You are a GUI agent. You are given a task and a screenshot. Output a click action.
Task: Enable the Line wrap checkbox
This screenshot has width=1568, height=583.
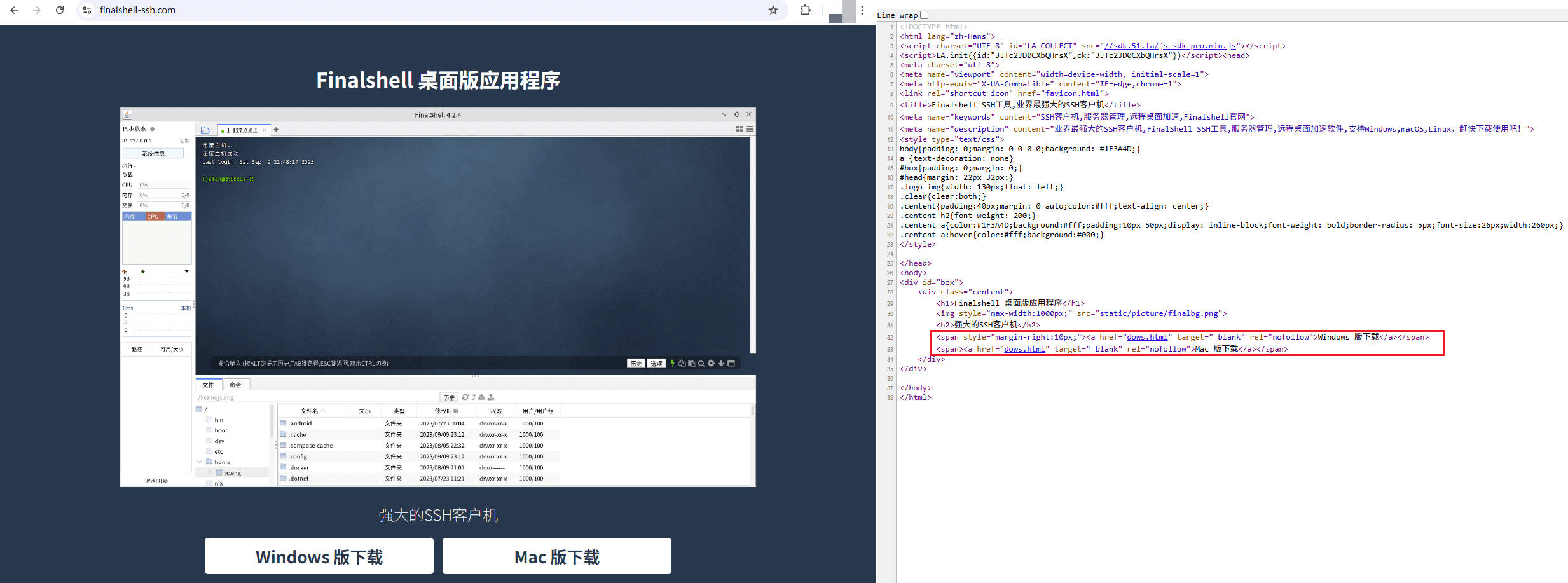(x=925, y=15)
